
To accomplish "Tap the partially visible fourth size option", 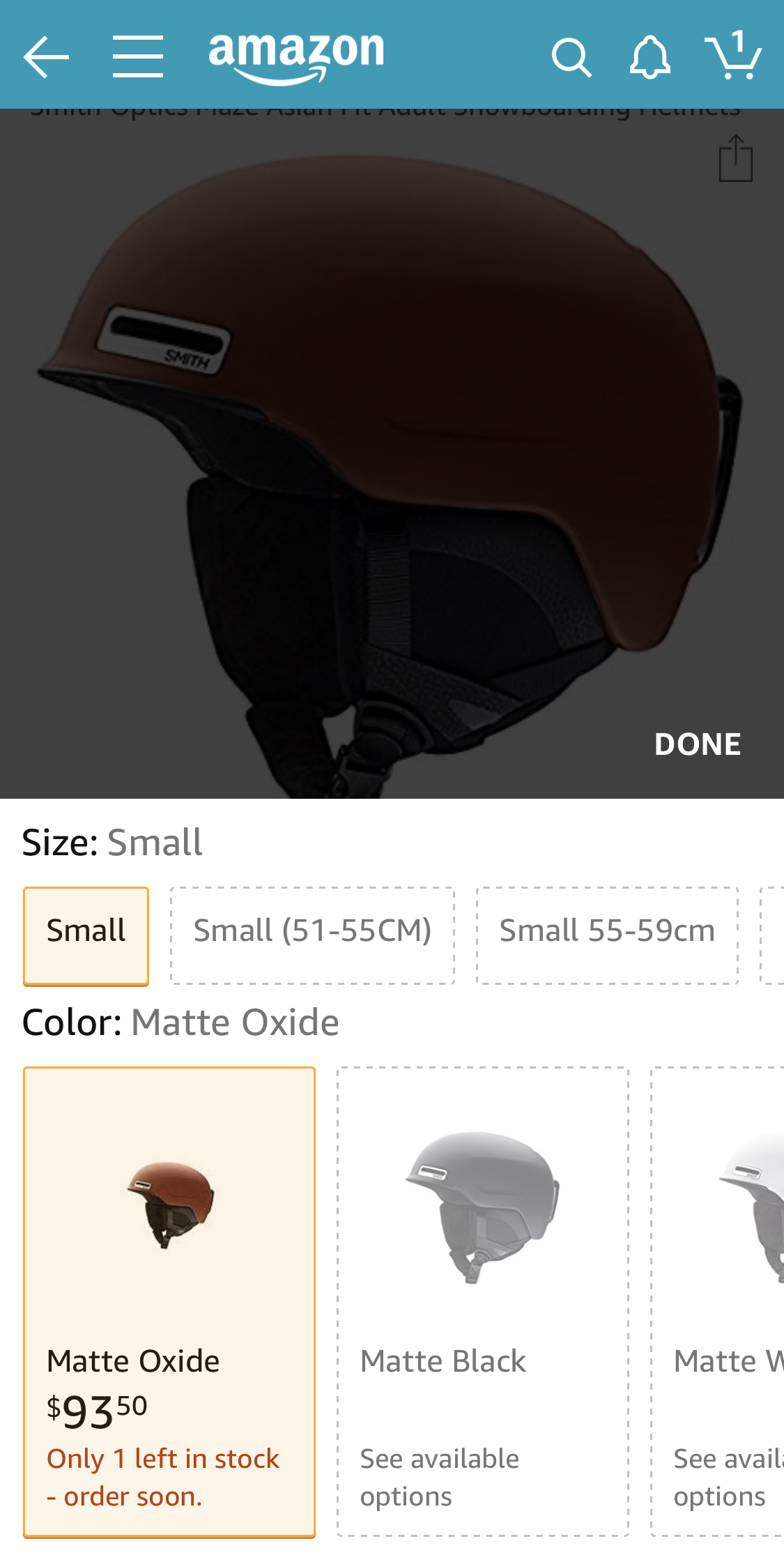I will coord(772,935).
